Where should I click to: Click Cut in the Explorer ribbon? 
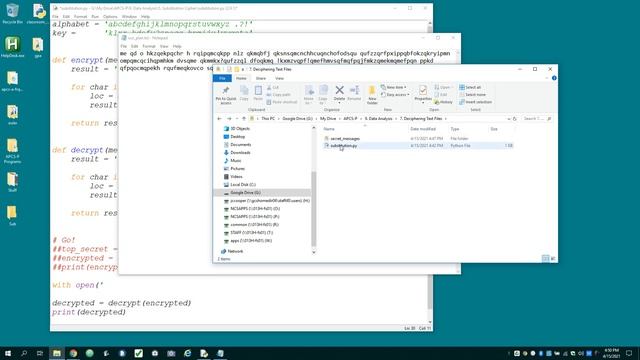click(273, 87)
